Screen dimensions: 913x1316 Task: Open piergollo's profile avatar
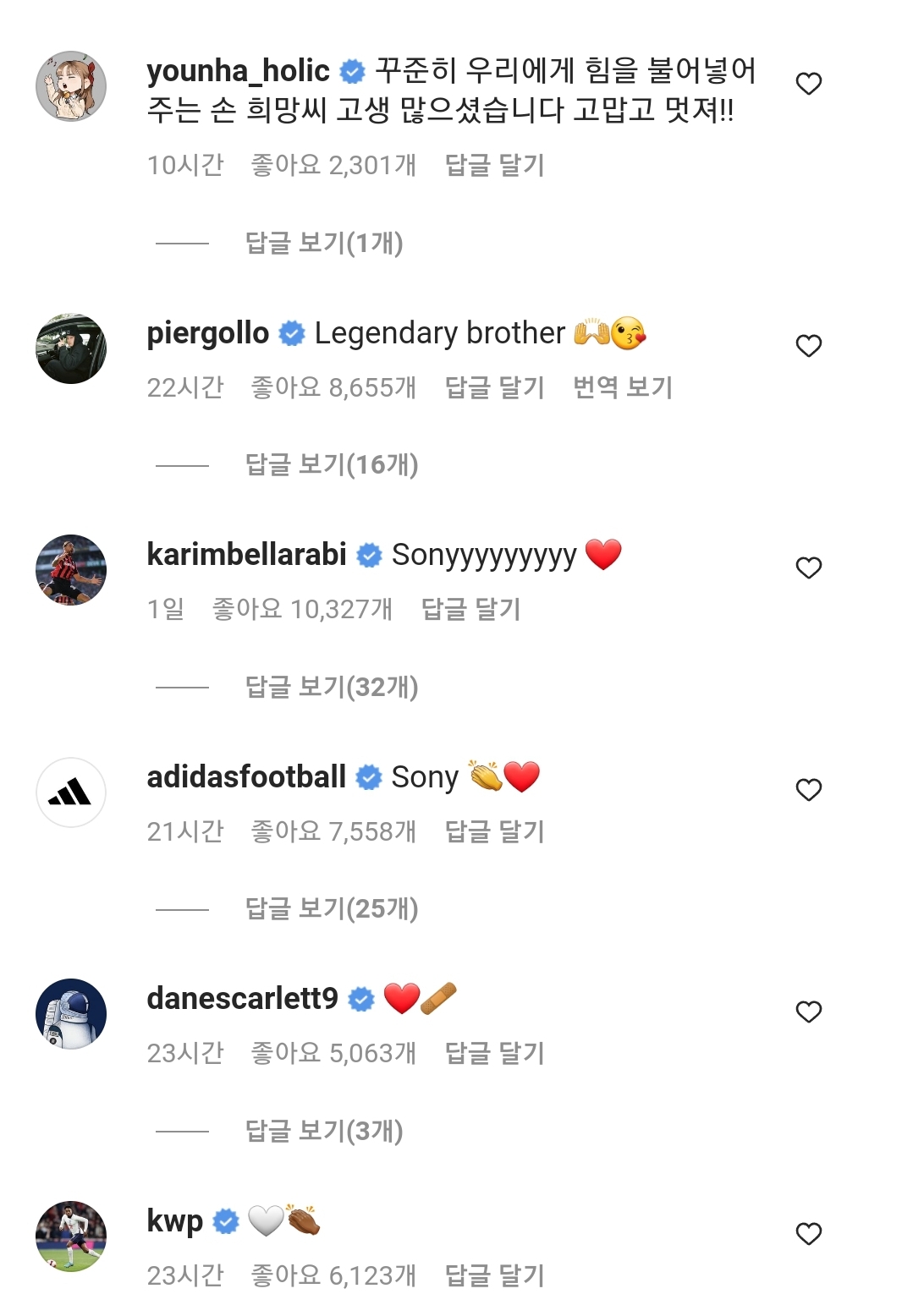(71, 348)
